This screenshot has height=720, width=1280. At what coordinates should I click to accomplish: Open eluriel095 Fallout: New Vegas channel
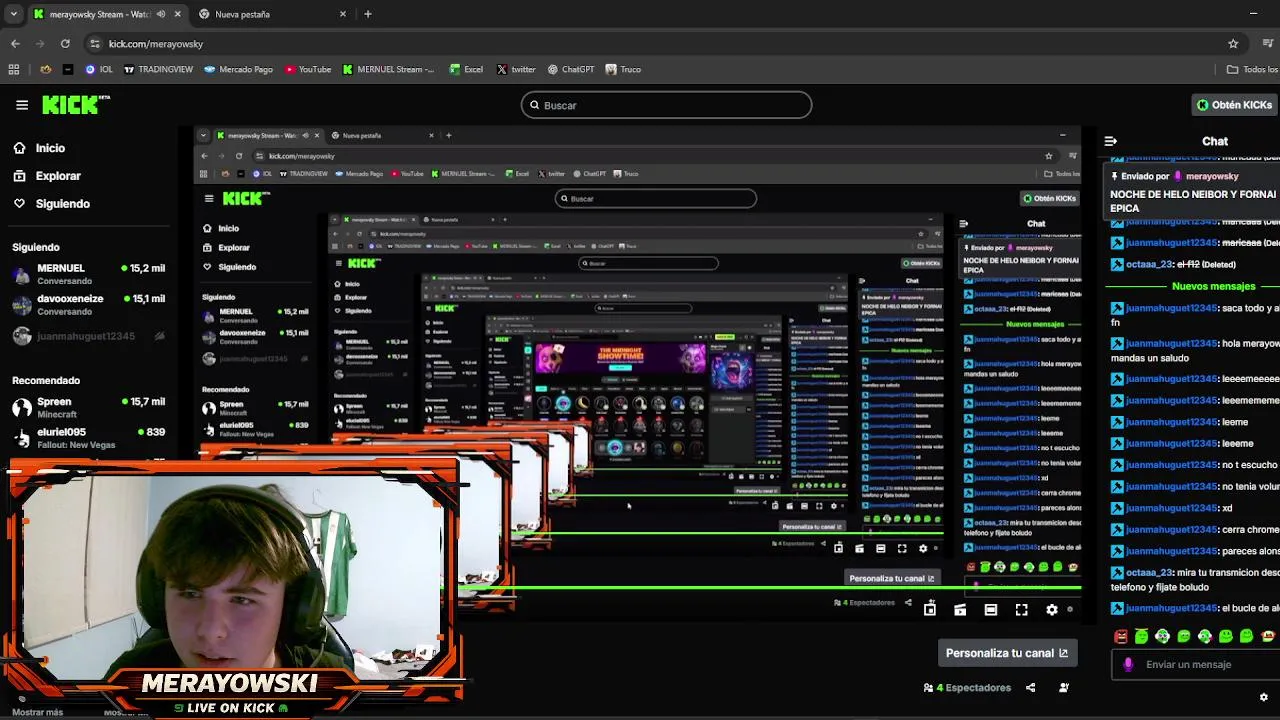[x=88, y=437]
